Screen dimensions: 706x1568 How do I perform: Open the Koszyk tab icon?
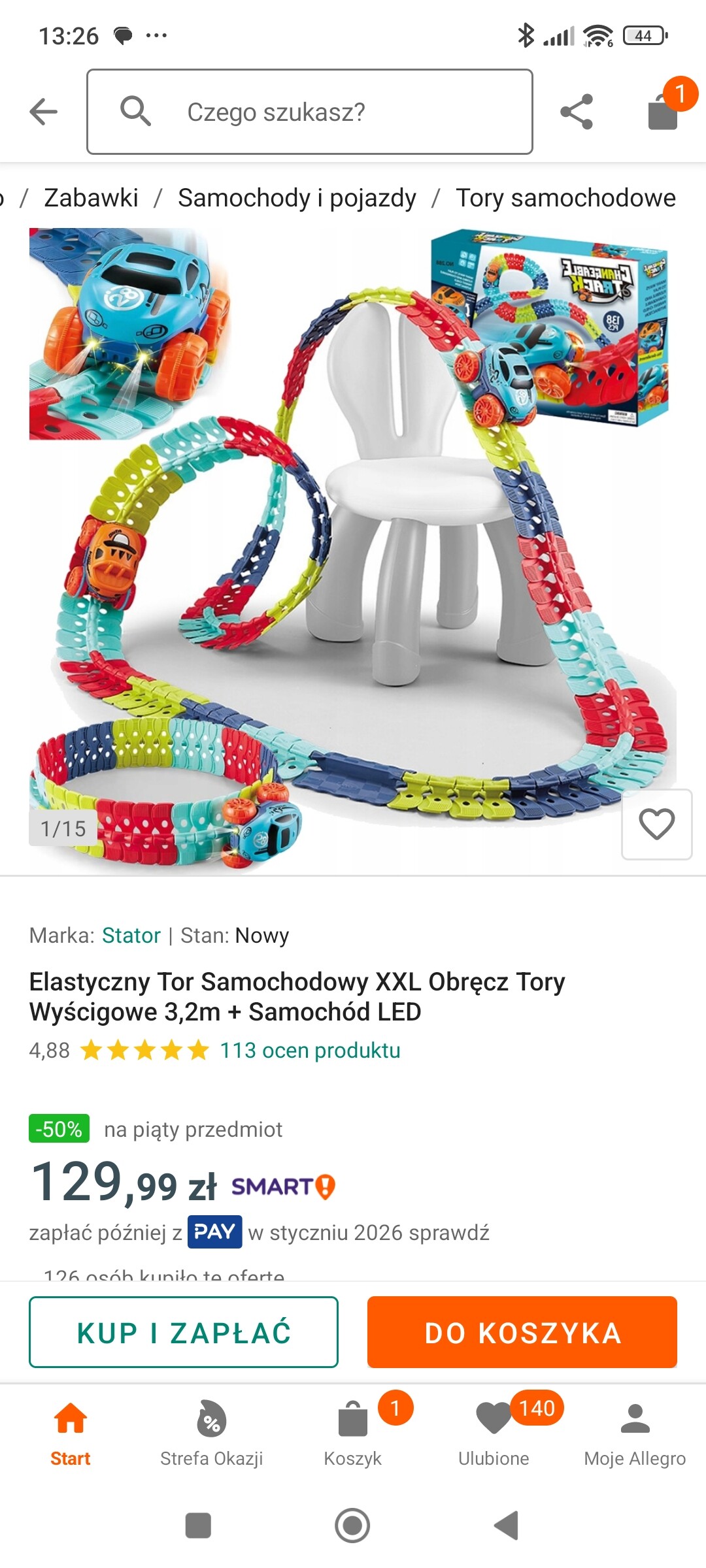point(353,1420)
